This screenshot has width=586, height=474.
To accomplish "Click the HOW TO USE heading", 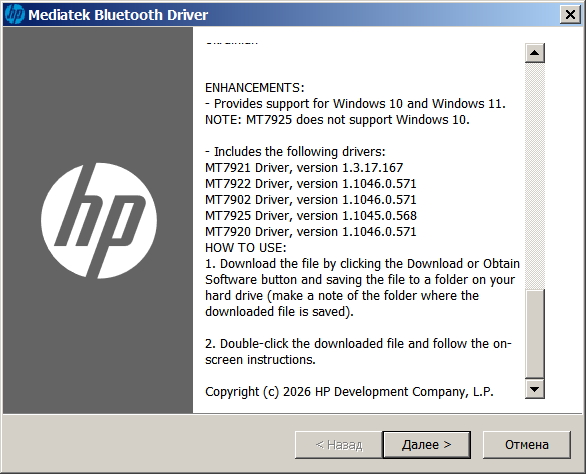I will pos(246,248).
